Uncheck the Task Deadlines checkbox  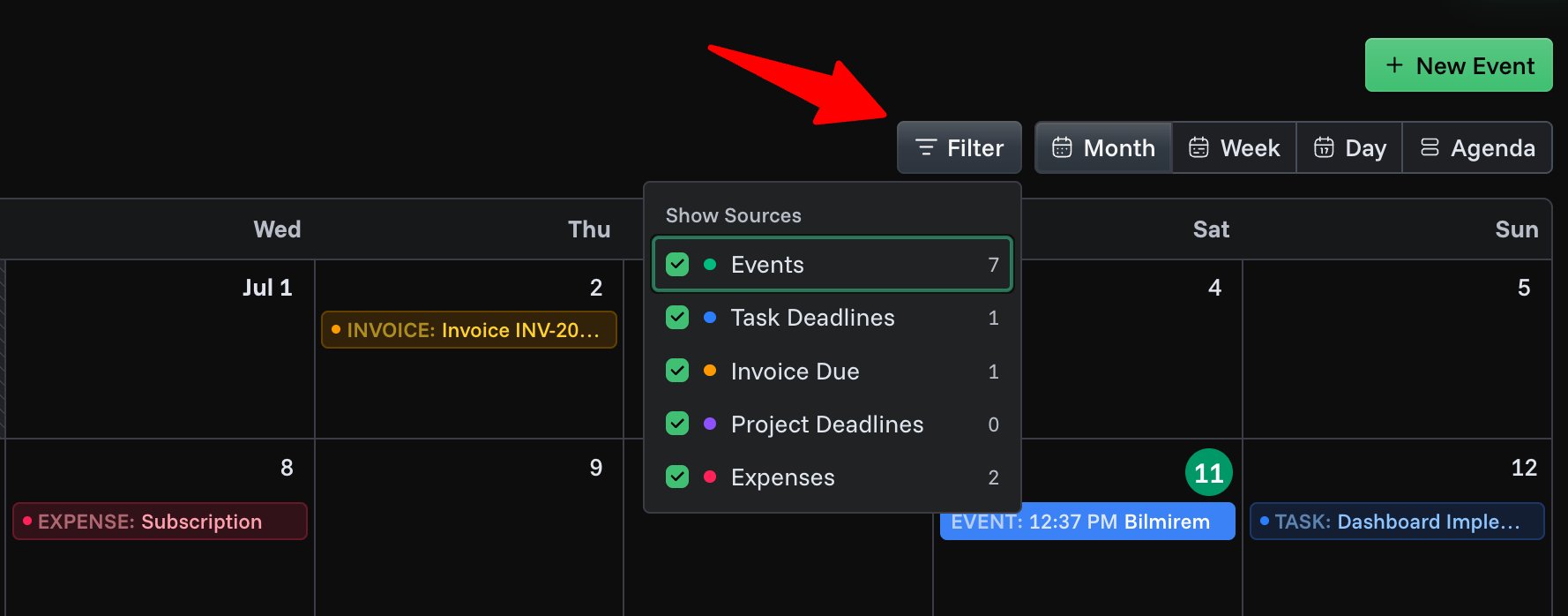[677, 317]
